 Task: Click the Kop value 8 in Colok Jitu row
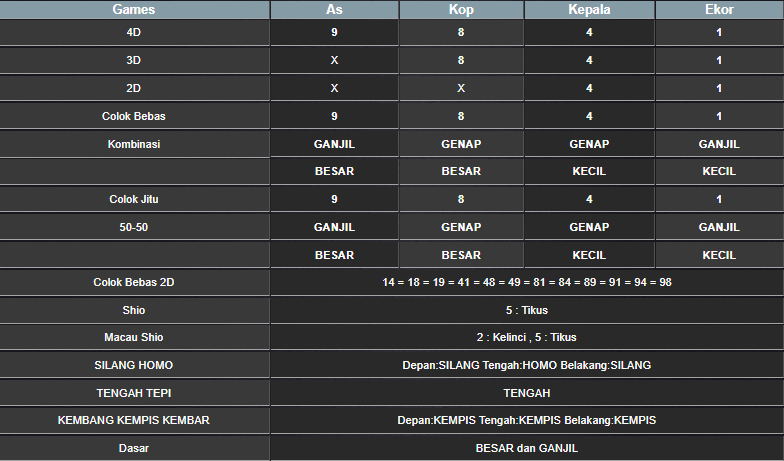pos(461,200)
